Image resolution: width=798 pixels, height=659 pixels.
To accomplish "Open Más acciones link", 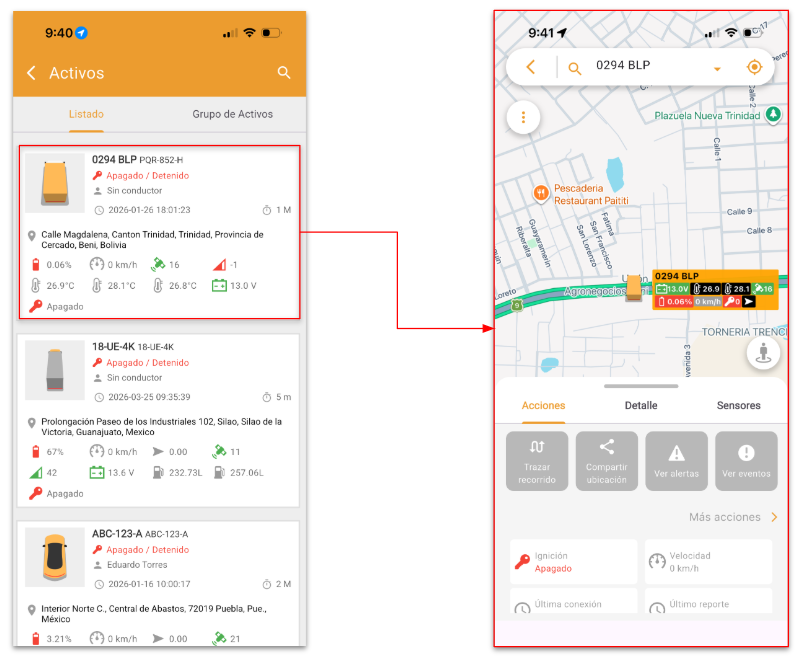I will click(733, 517).
